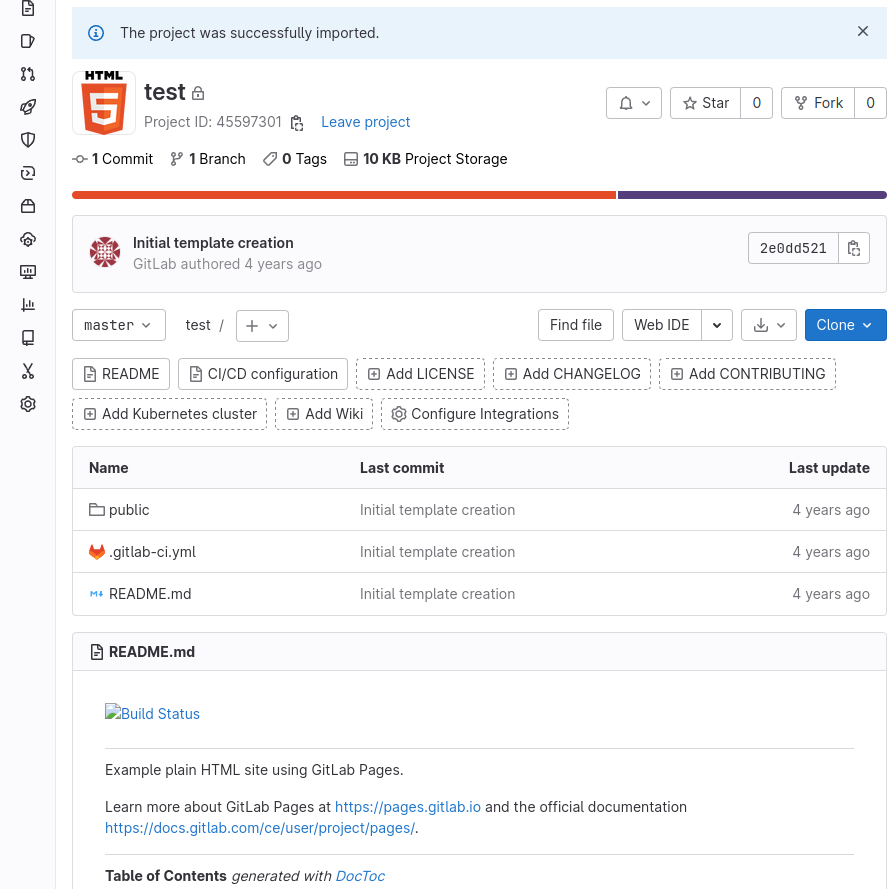Open Snippets using the scissors icon
Screen dimensions: 893x889
tap(27, 371)
